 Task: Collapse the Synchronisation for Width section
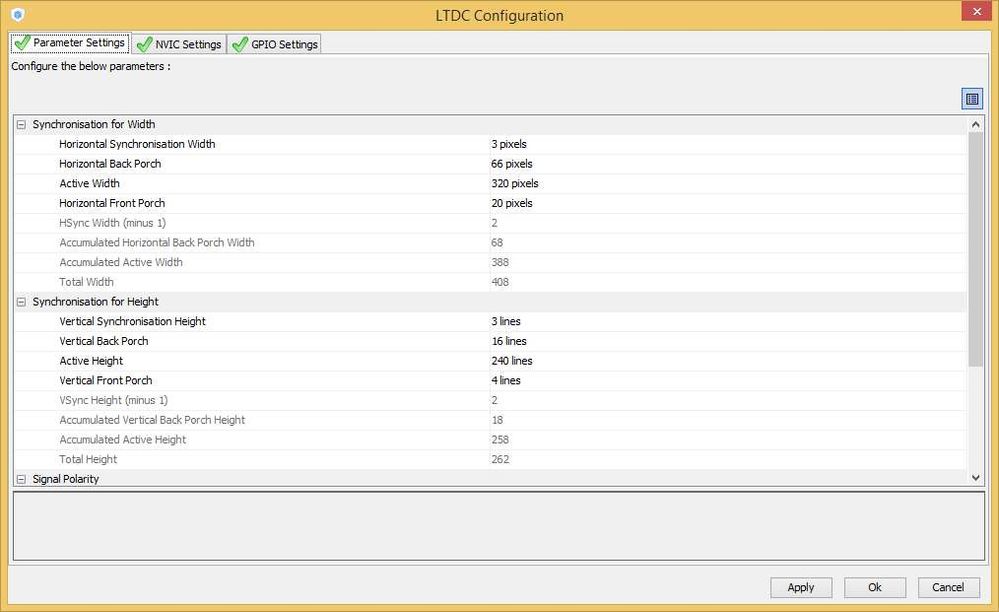pos(21,125)
